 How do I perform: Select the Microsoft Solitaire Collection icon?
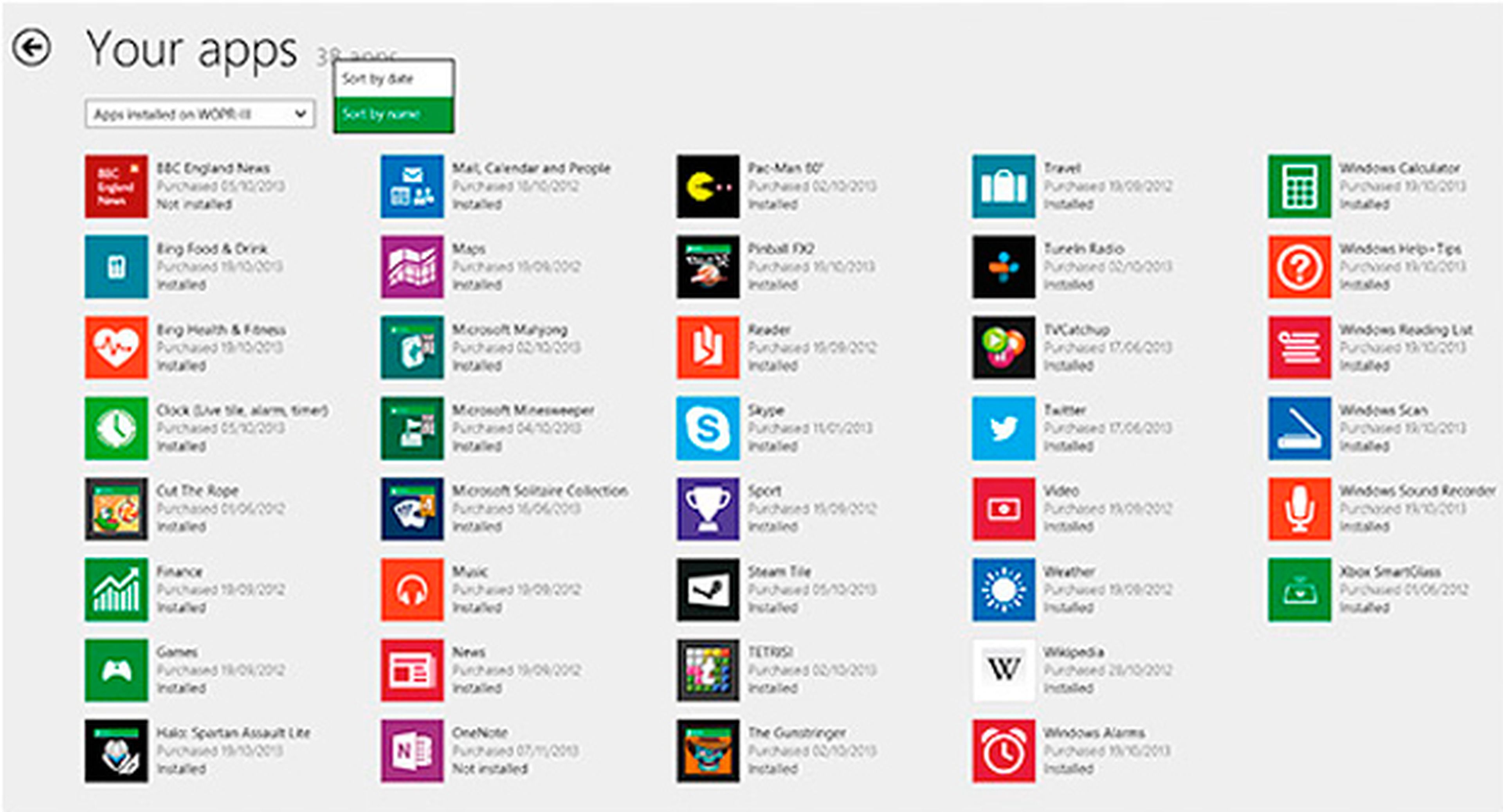[412, 509]
